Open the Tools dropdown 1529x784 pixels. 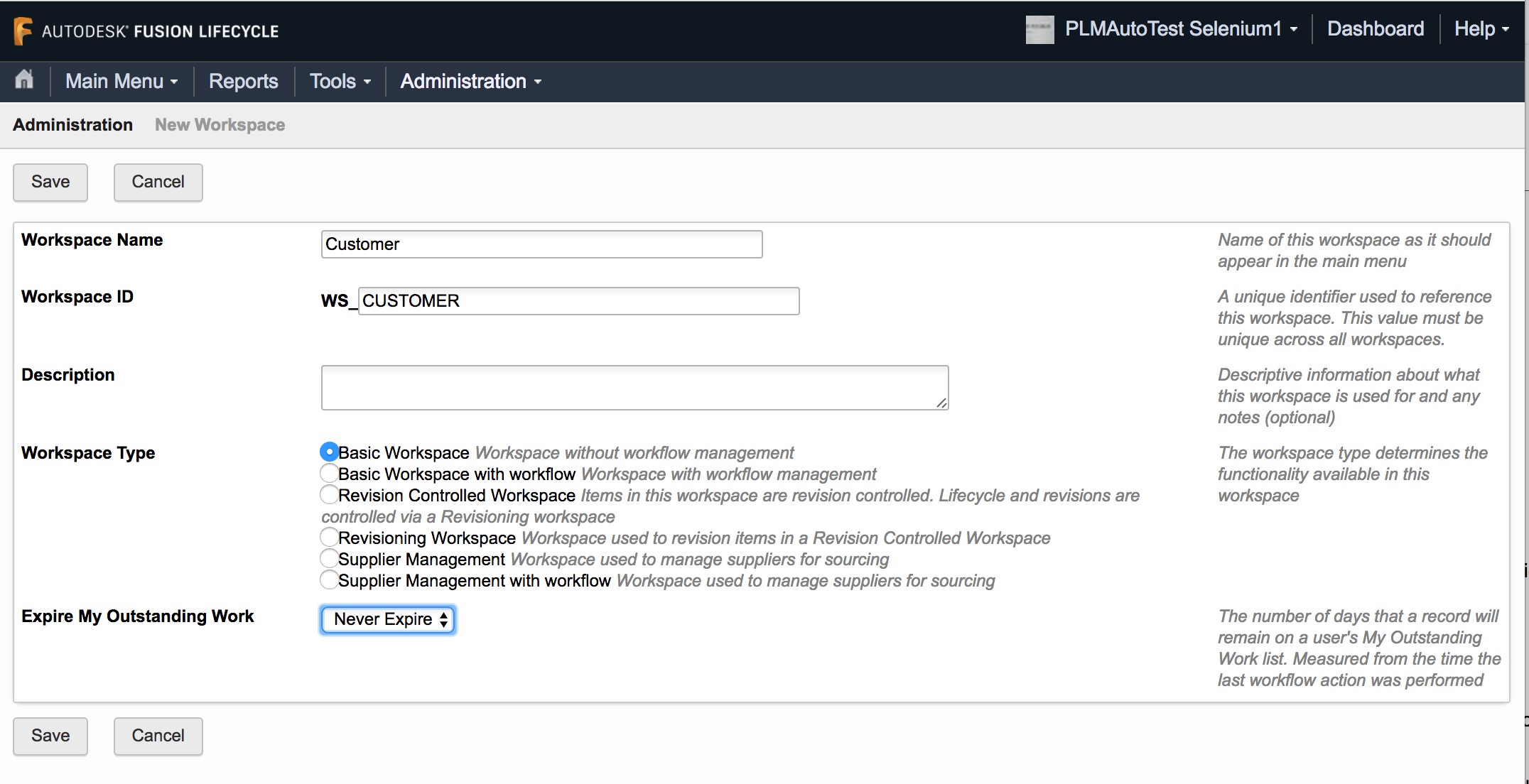[x=339, y=81]
